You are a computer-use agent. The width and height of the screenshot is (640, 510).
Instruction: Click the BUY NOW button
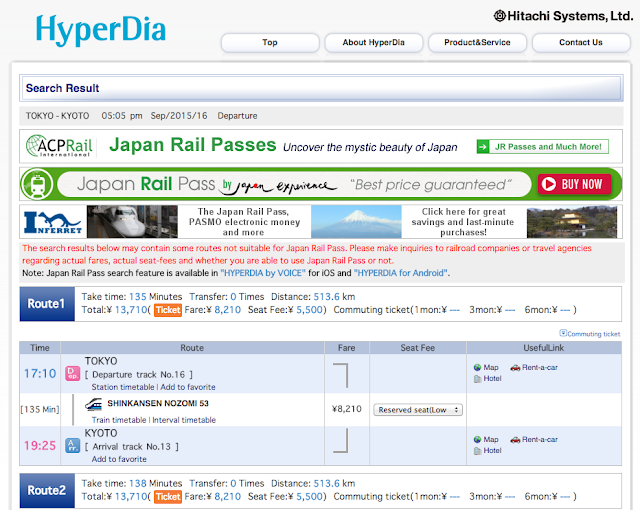point(574,184)
